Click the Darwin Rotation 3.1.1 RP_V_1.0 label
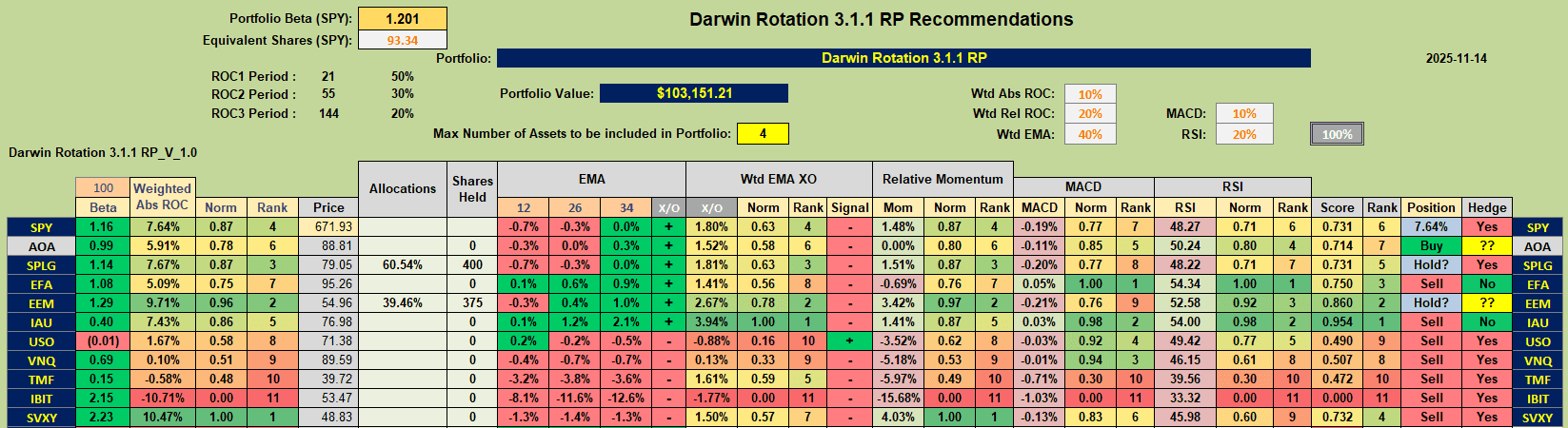This screenshot has width=1568, height=428. pyautogui.click(x=103, y=152)
